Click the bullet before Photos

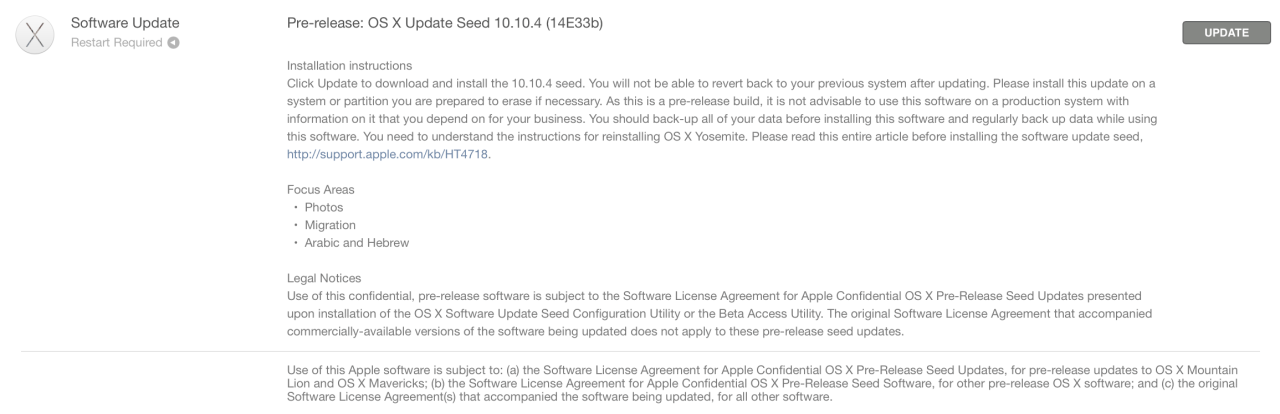296,207
